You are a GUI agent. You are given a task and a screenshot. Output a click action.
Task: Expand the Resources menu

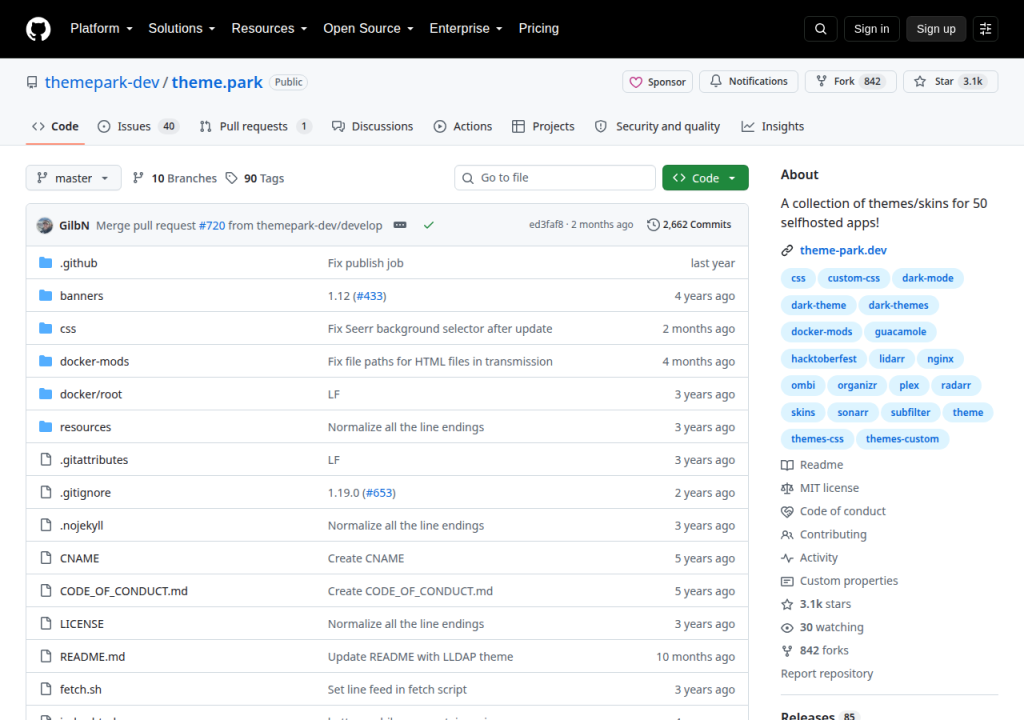[269, 28]
